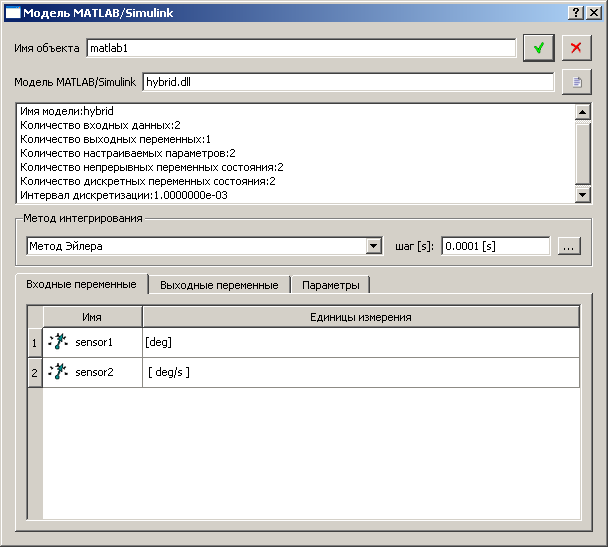Click the line Количество настраиваемых параметров:2
The width and height of the screenshot is (608, 547).
point(128,153)
